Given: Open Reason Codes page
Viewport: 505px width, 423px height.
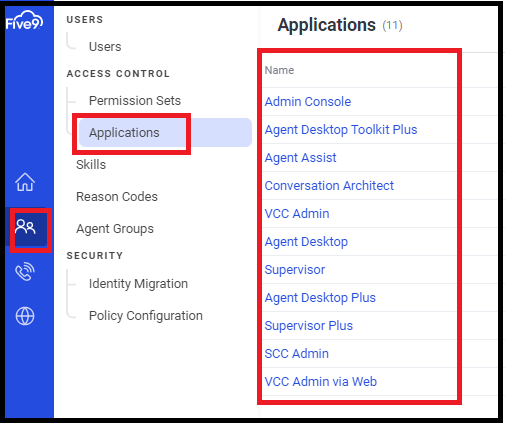Looking at the screenshot, I should (117, 197).
